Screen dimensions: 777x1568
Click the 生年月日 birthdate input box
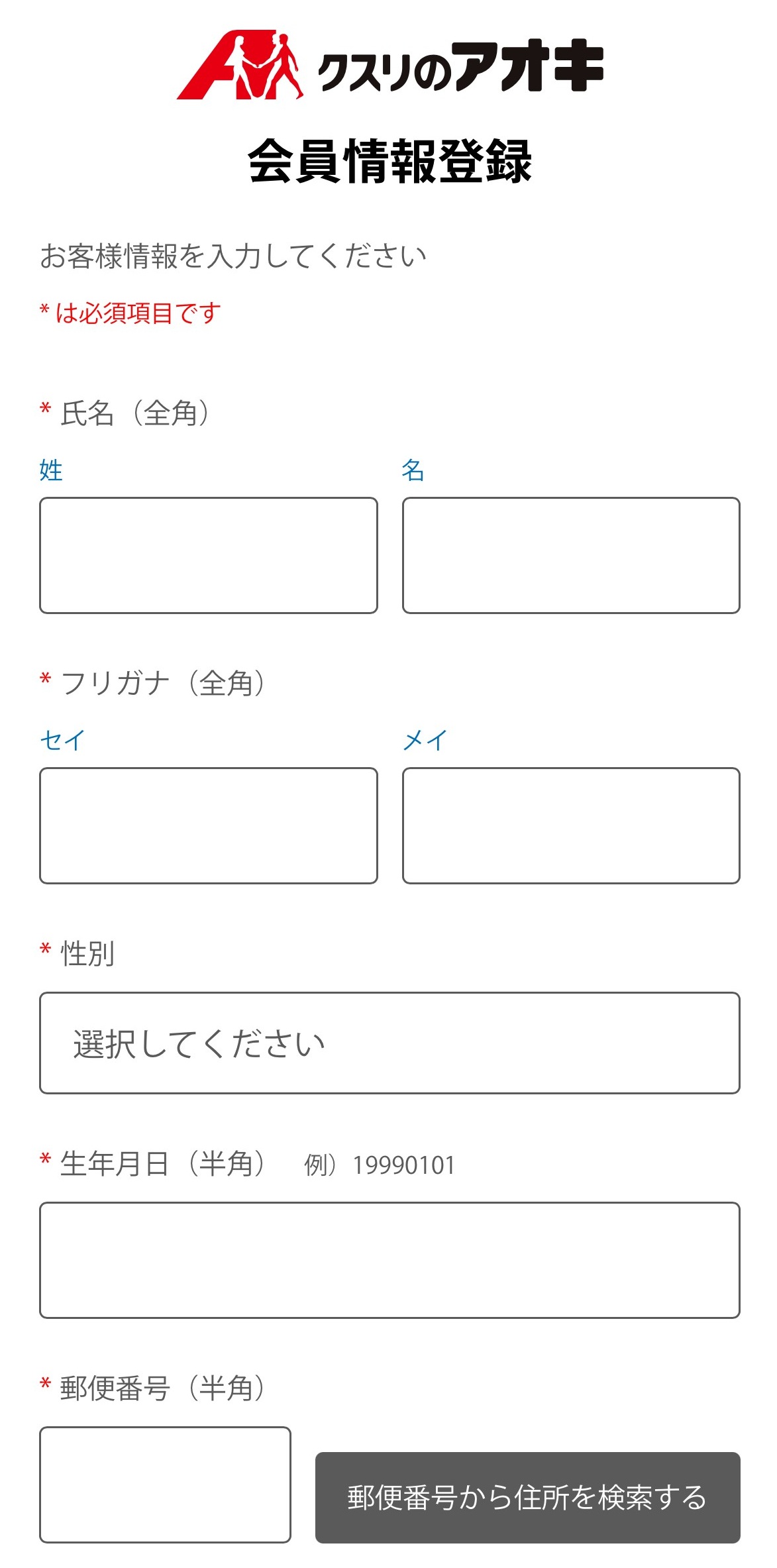coord(391,1259)
